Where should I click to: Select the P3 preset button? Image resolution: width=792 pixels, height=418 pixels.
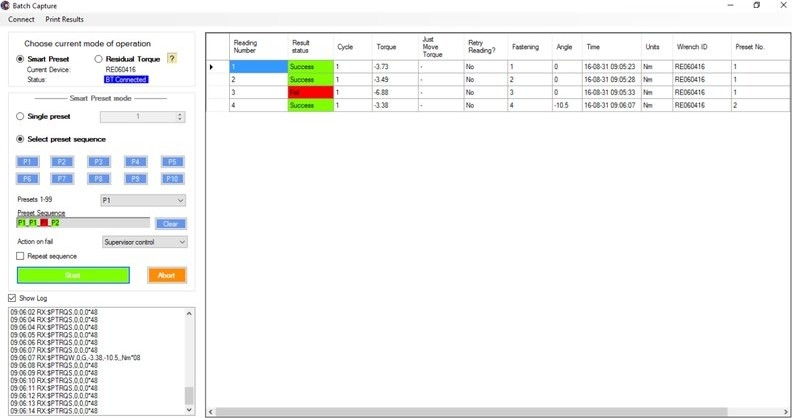(x=99, y=161)
